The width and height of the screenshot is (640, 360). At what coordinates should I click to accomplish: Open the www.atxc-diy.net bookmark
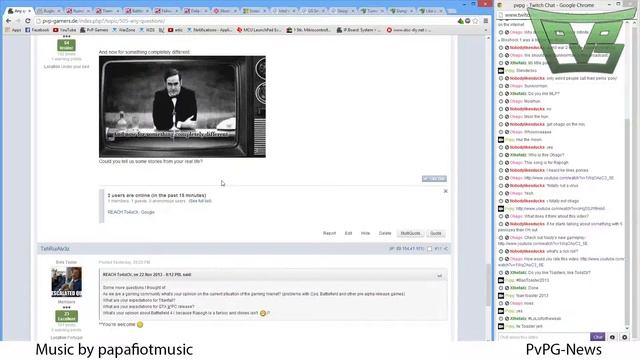tap(409, 30)
